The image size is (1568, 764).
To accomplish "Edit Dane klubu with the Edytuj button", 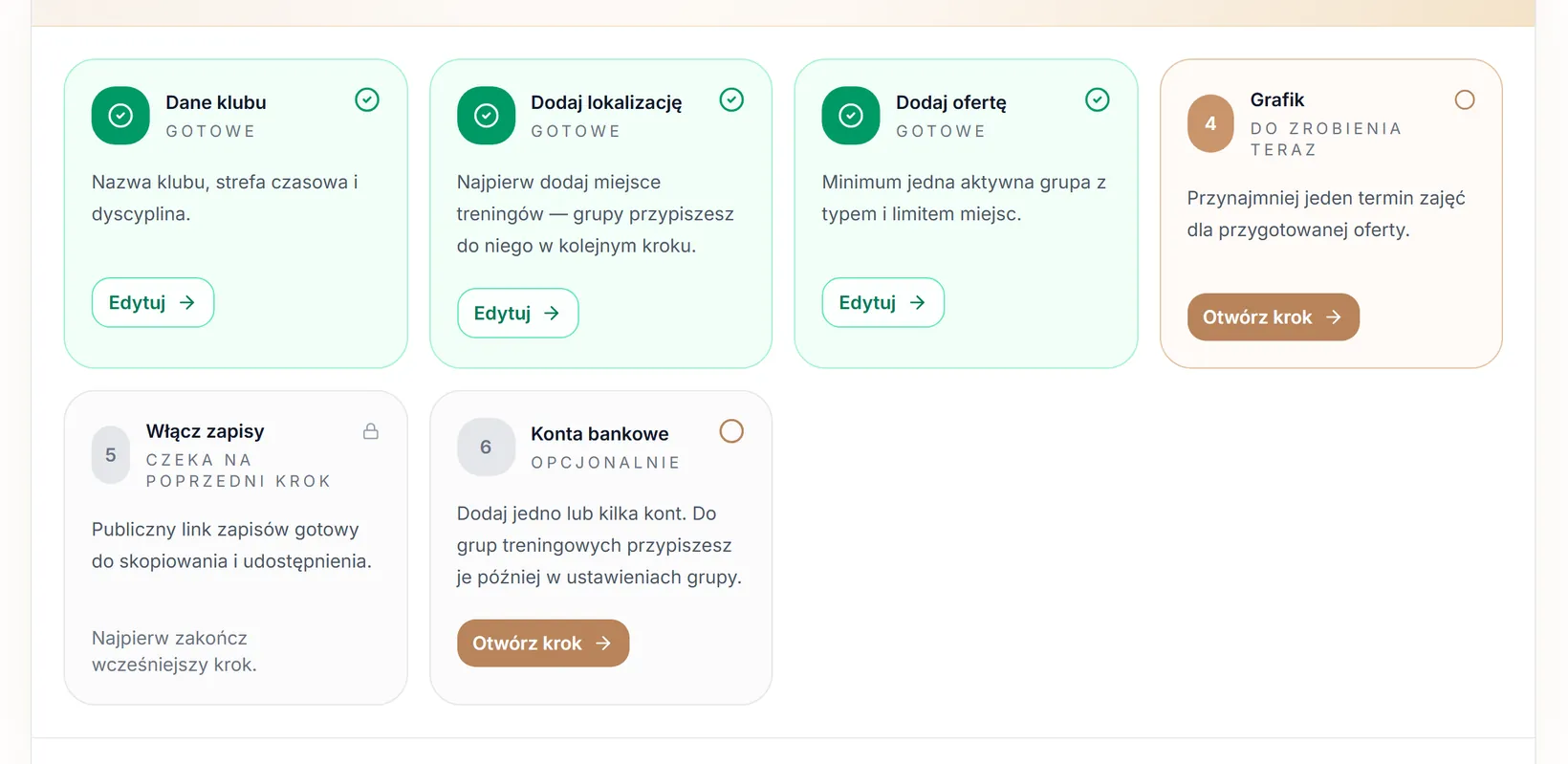I will pos(153,302).
